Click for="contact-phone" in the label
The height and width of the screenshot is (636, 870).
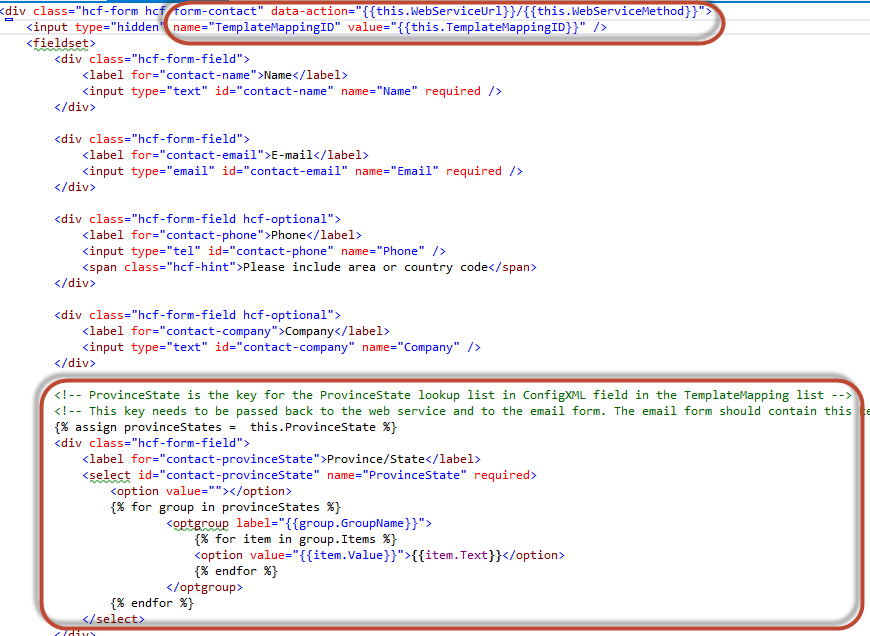click(197, 235)
